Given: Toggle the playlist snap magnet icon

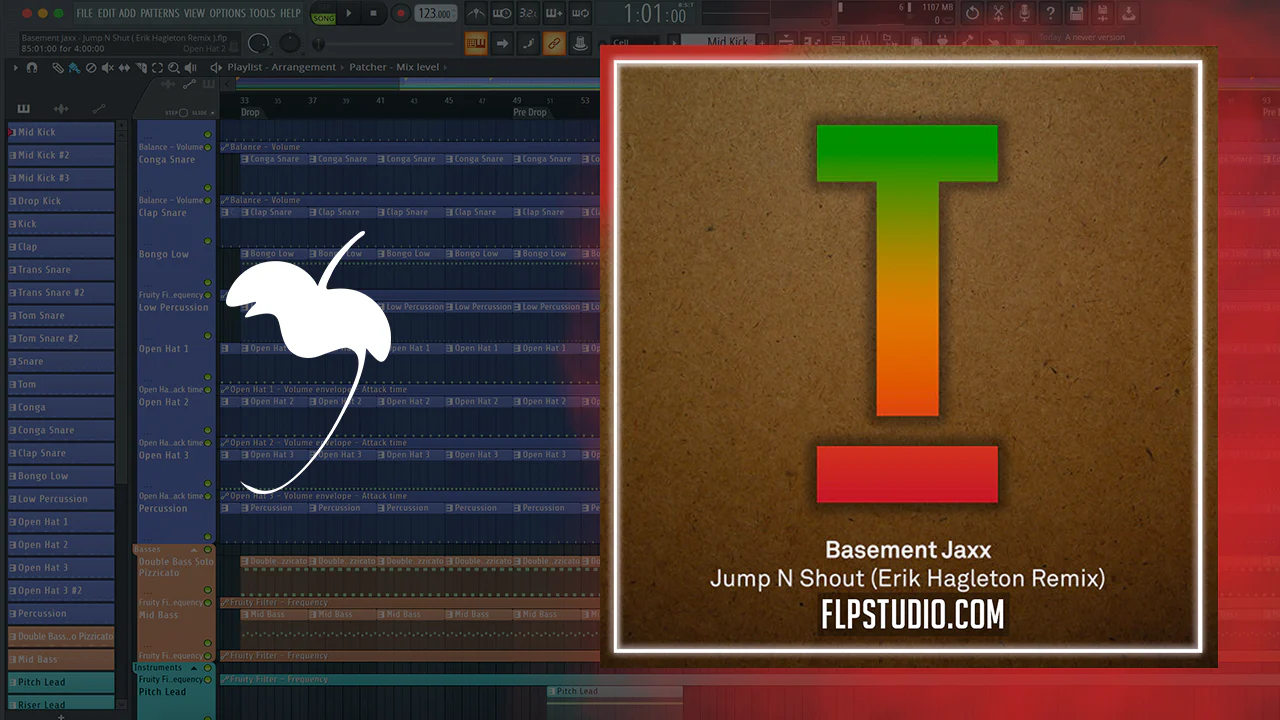Looking at the screenshot, I should pos(32,68).
